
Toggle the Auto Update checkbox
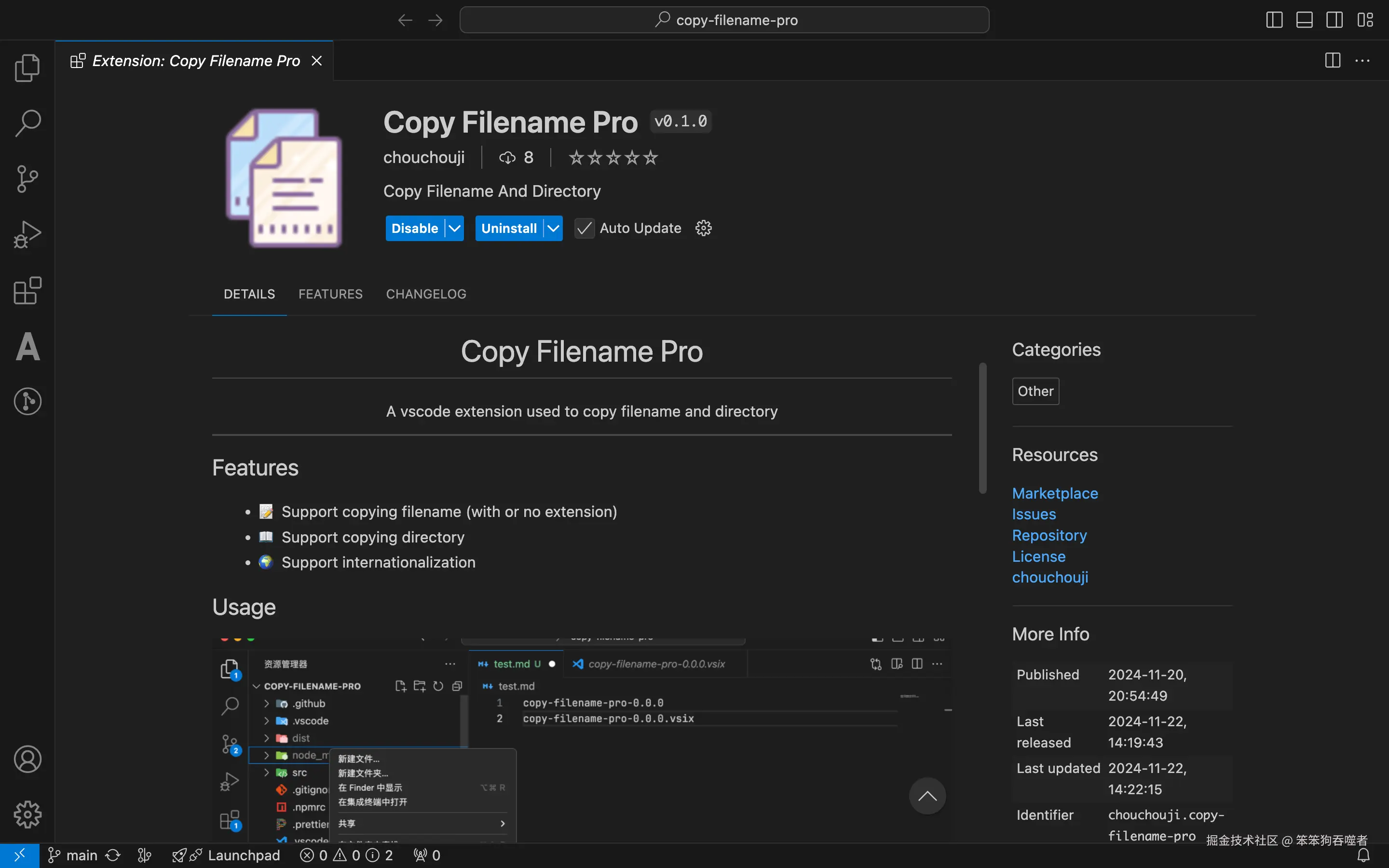click(585, 229)
